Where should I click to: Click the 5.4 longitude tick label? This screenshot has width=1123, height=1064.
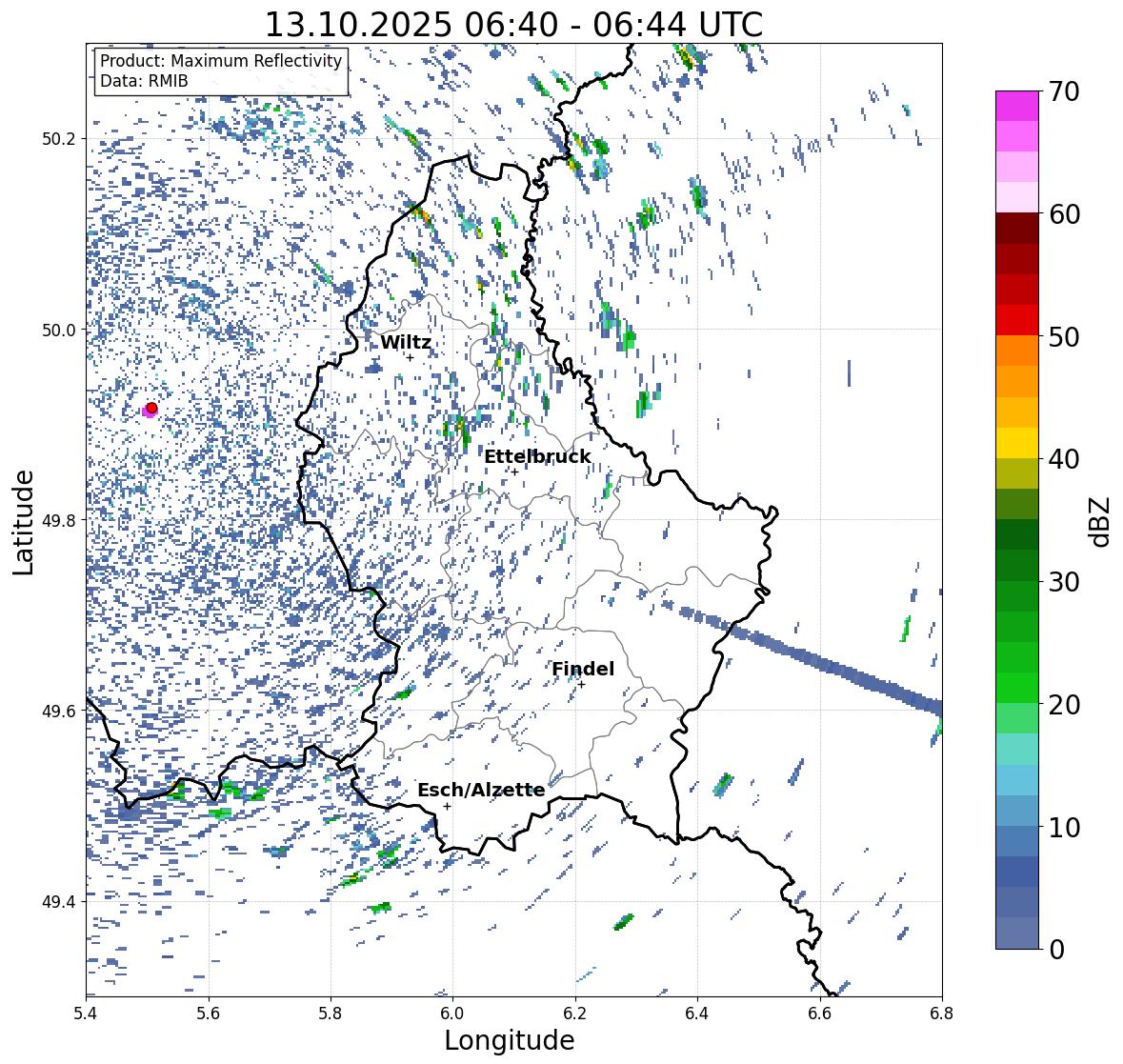(x=86, y=1014)
